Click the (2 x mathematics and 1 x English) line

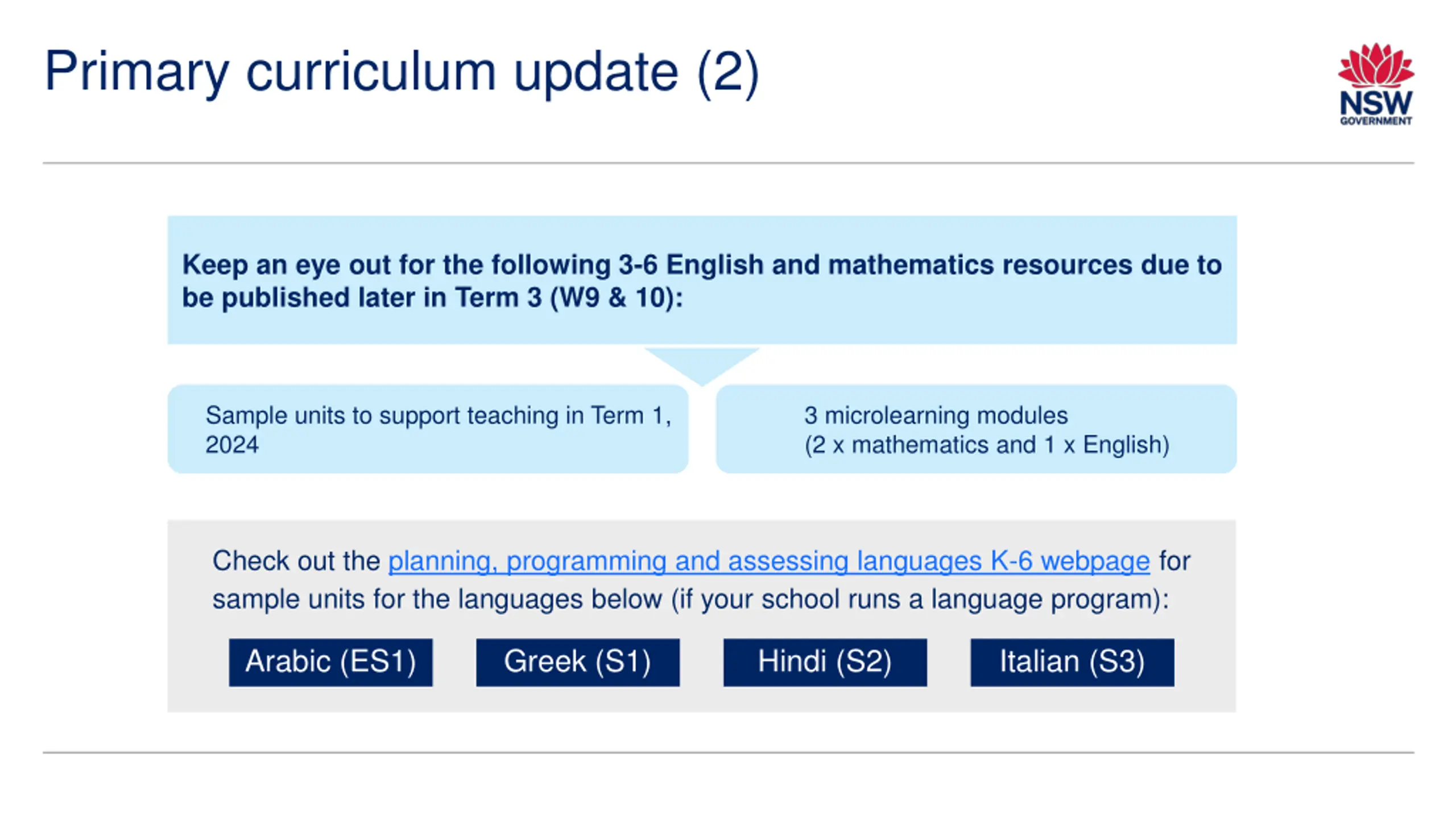987,445
